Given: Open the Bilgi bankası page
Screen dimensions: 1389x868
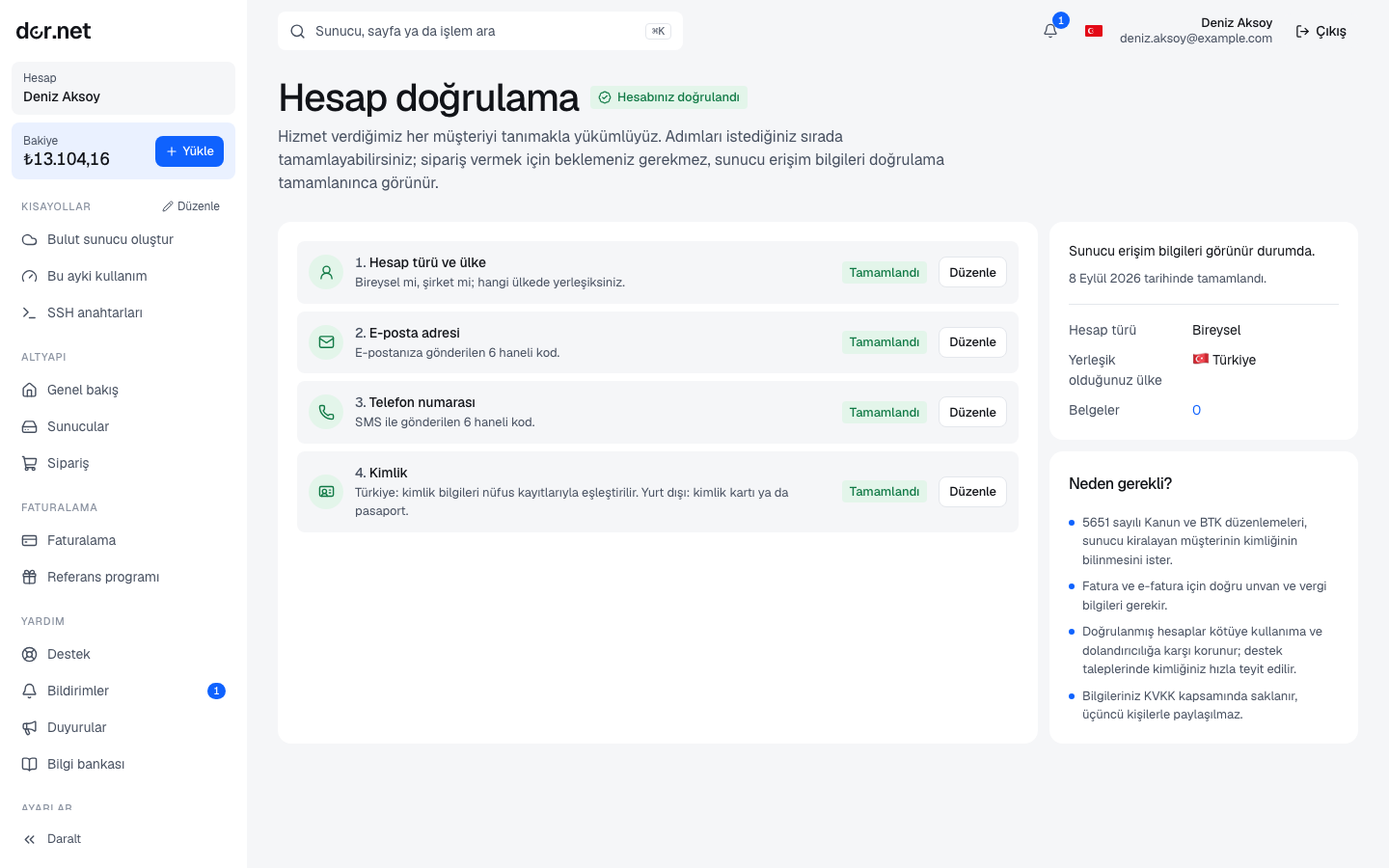Looking at the screenshot, I should pyautogui.click(x=123, y=764).
